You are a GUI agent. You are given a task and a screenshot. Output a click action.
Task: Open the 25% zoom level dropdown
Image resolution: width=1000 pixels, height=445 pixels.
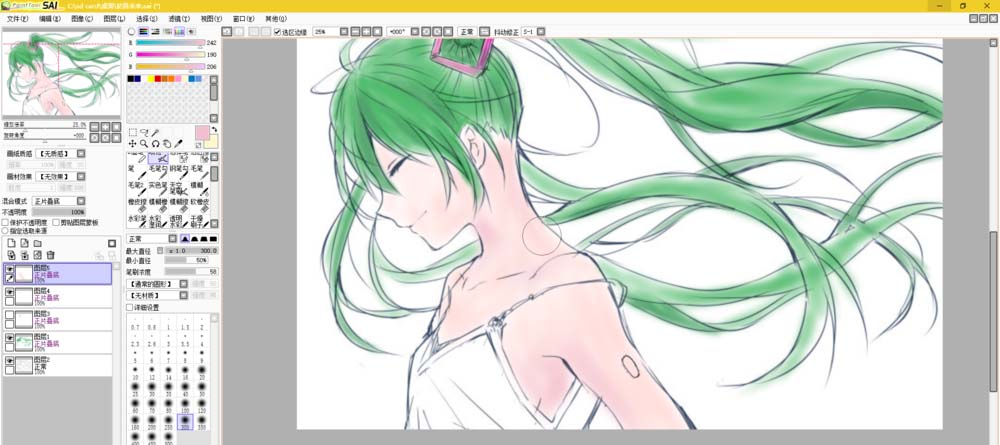point(344,31)
